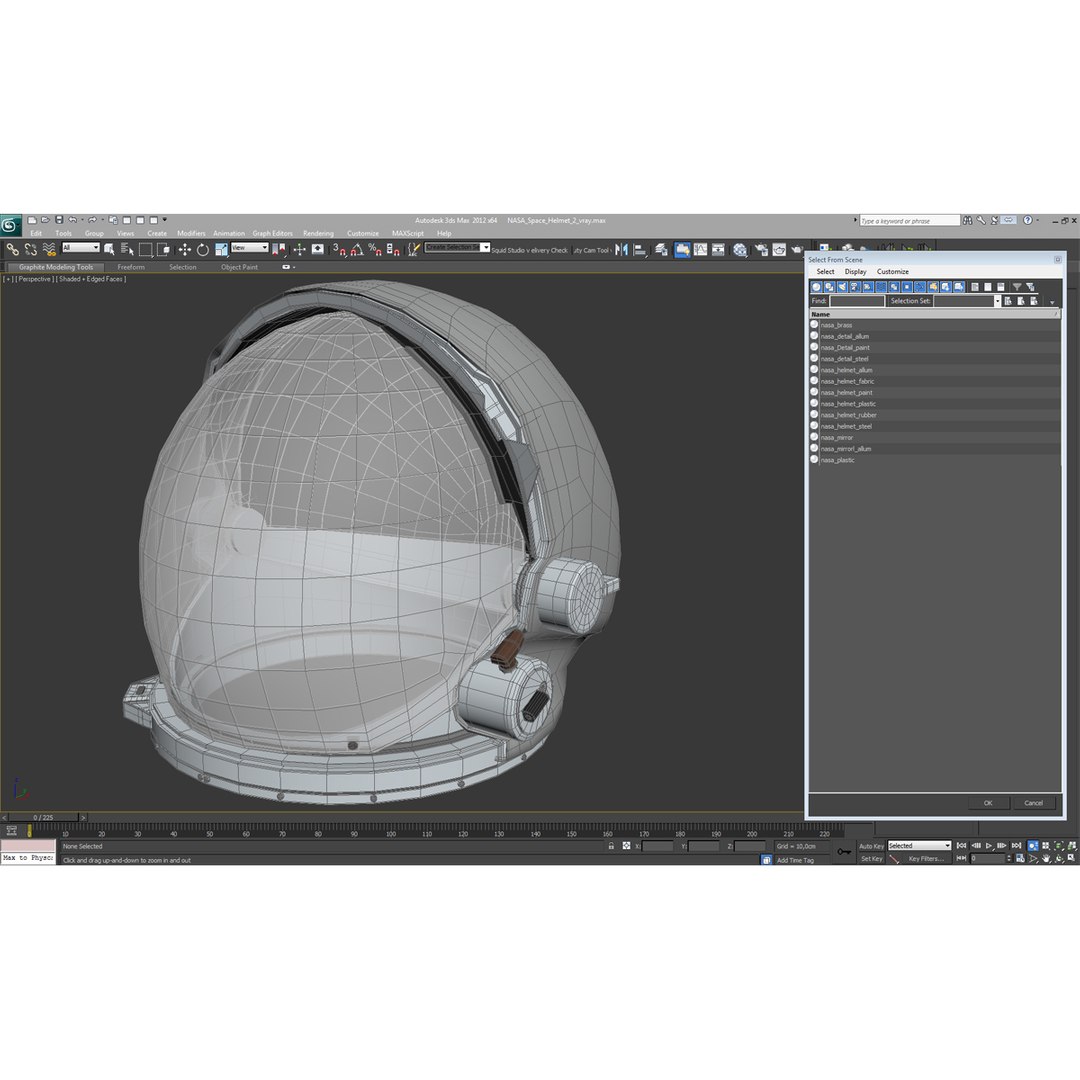The image size is (1080, 1080).
Task: Click OK in Select From Scene dialog
Action: 988,803
